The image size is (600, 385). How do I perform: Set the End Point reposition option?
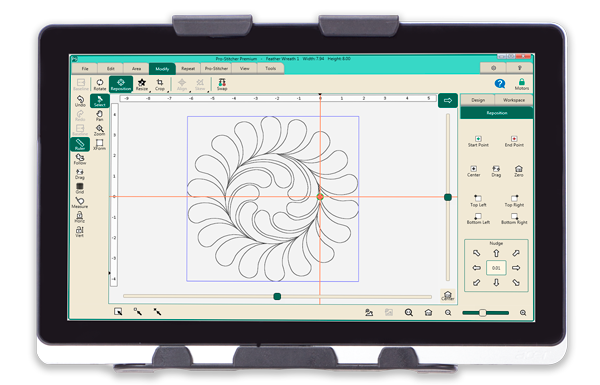[x=514, y=141]
